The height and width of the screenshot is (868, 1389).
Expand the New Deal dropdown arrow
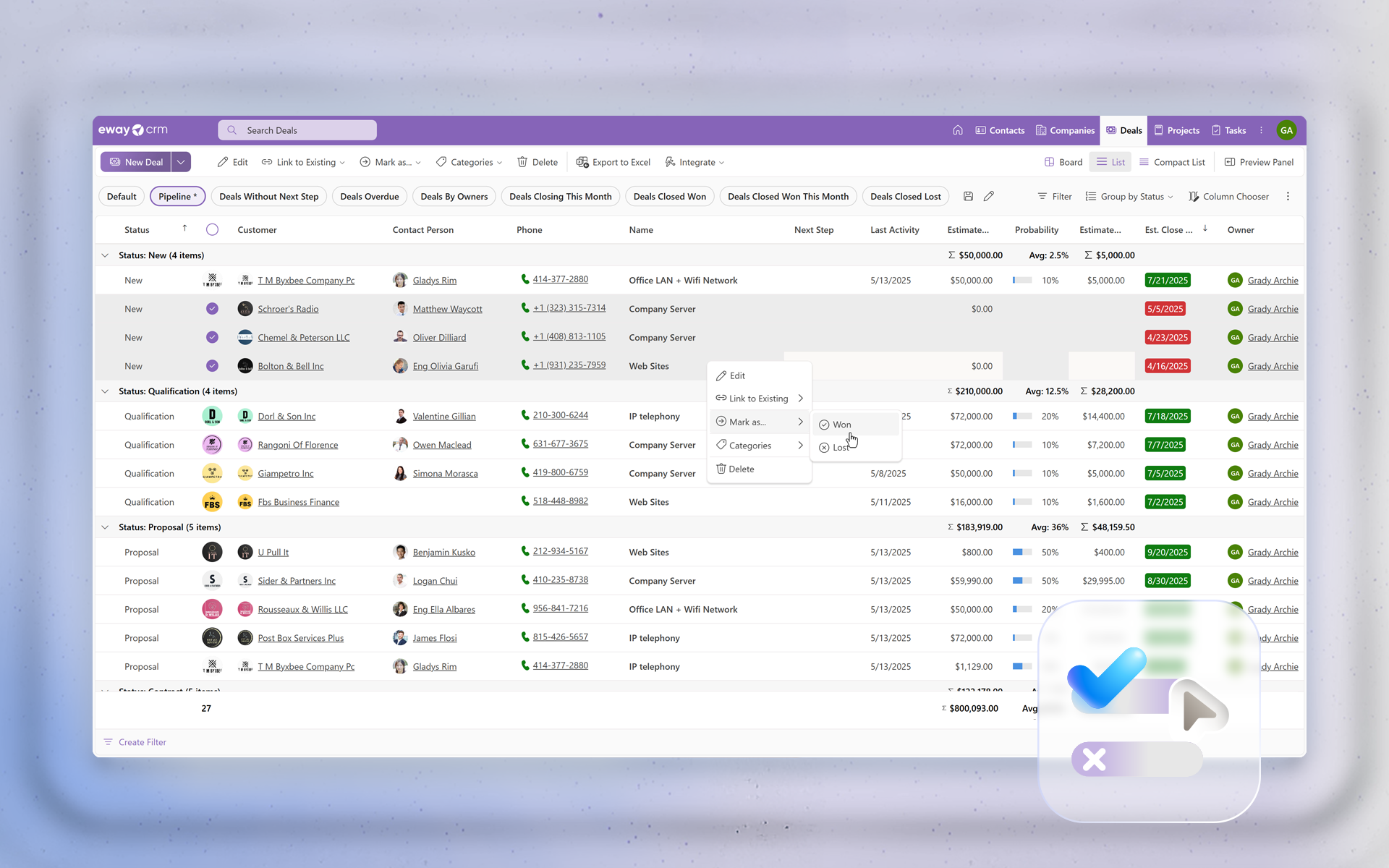(x=181, y=162)
